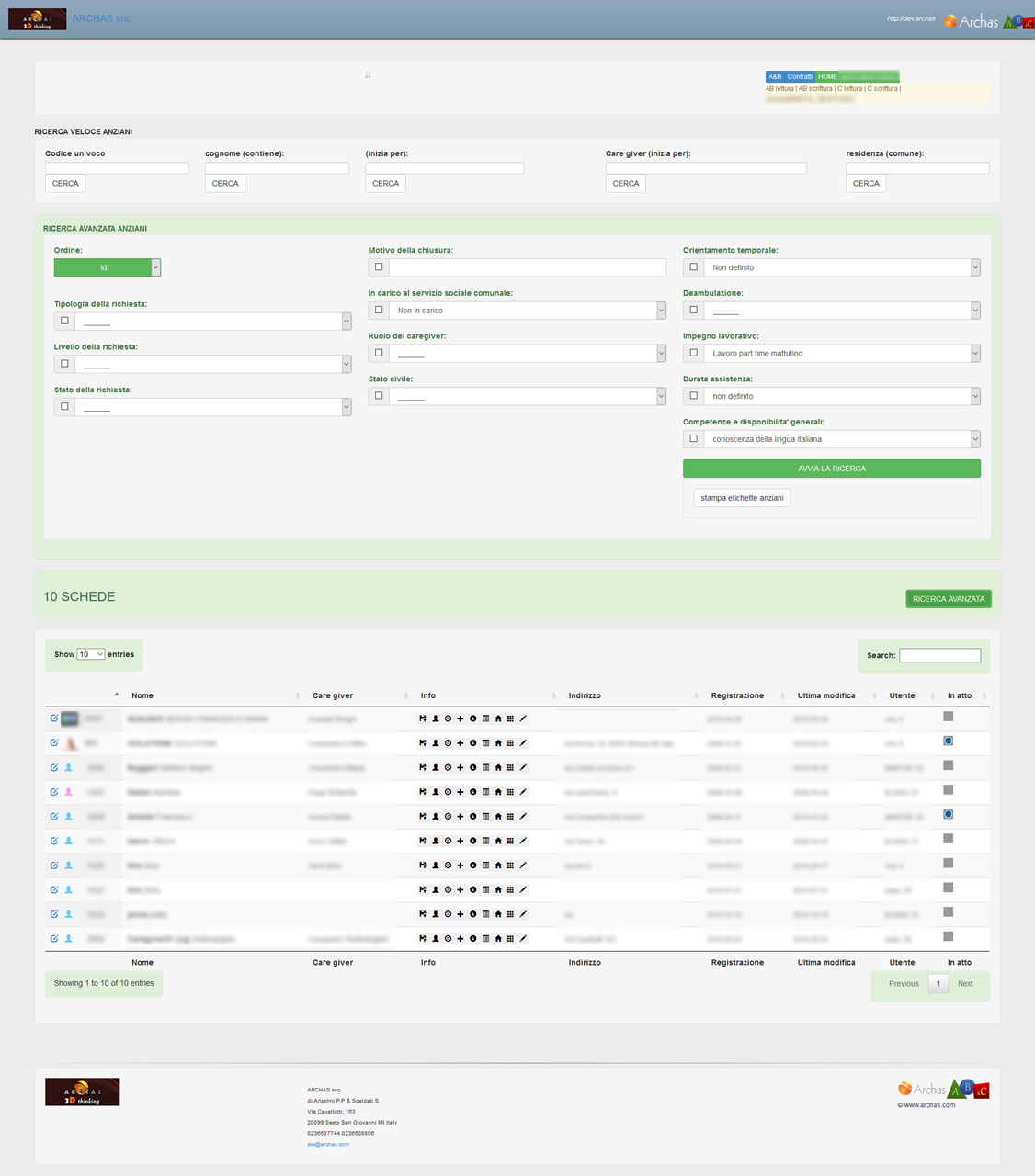Open the Ordine dropdown
Viewport: 1035px width, 1176px height.
[107, 267]
